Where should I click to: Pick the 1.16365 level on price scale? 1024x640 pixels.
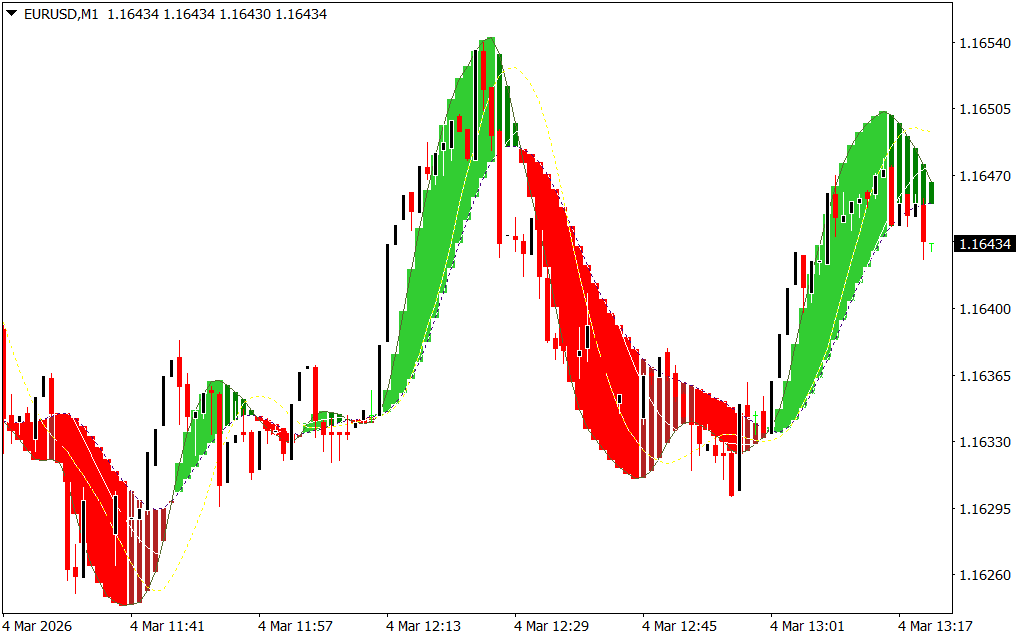tap(984, 377)
